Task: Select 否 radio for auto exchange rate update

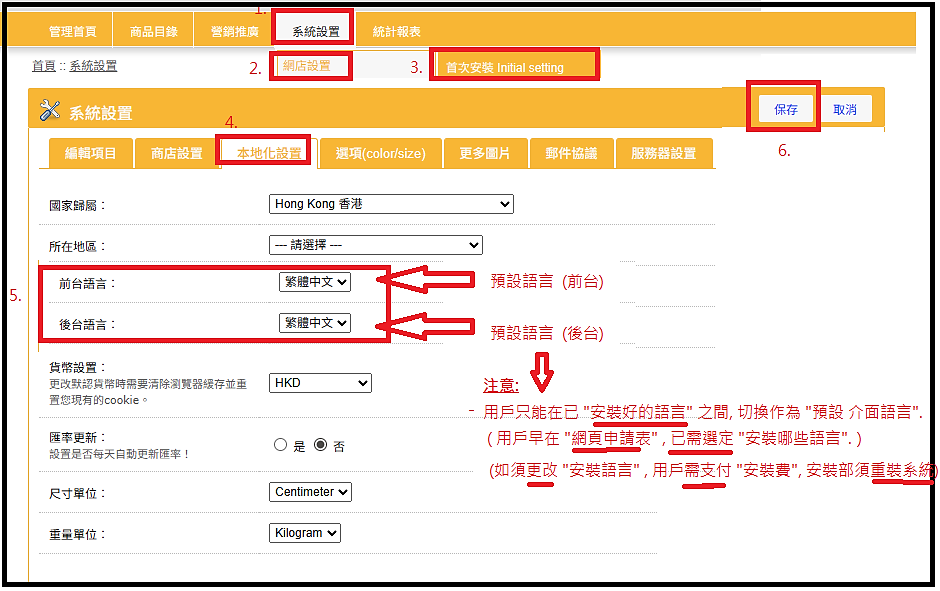Action: coord(320,446)
